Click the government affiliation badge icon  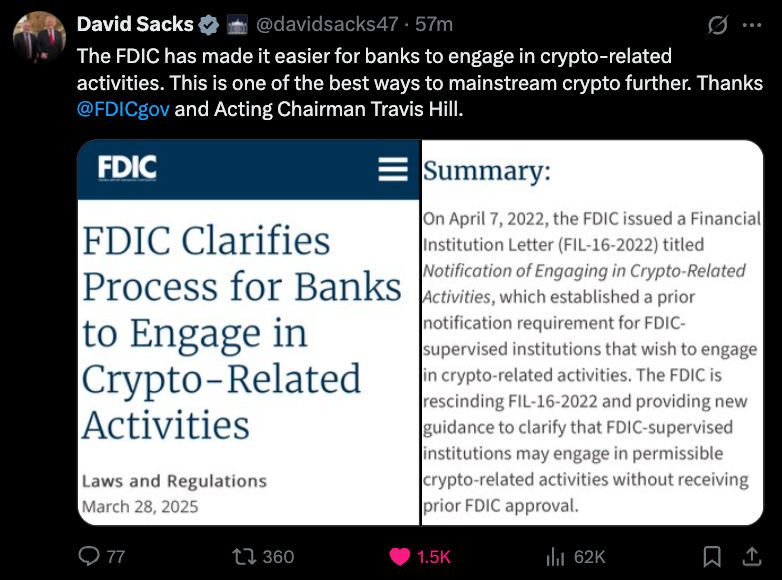[x=238, y=24]
